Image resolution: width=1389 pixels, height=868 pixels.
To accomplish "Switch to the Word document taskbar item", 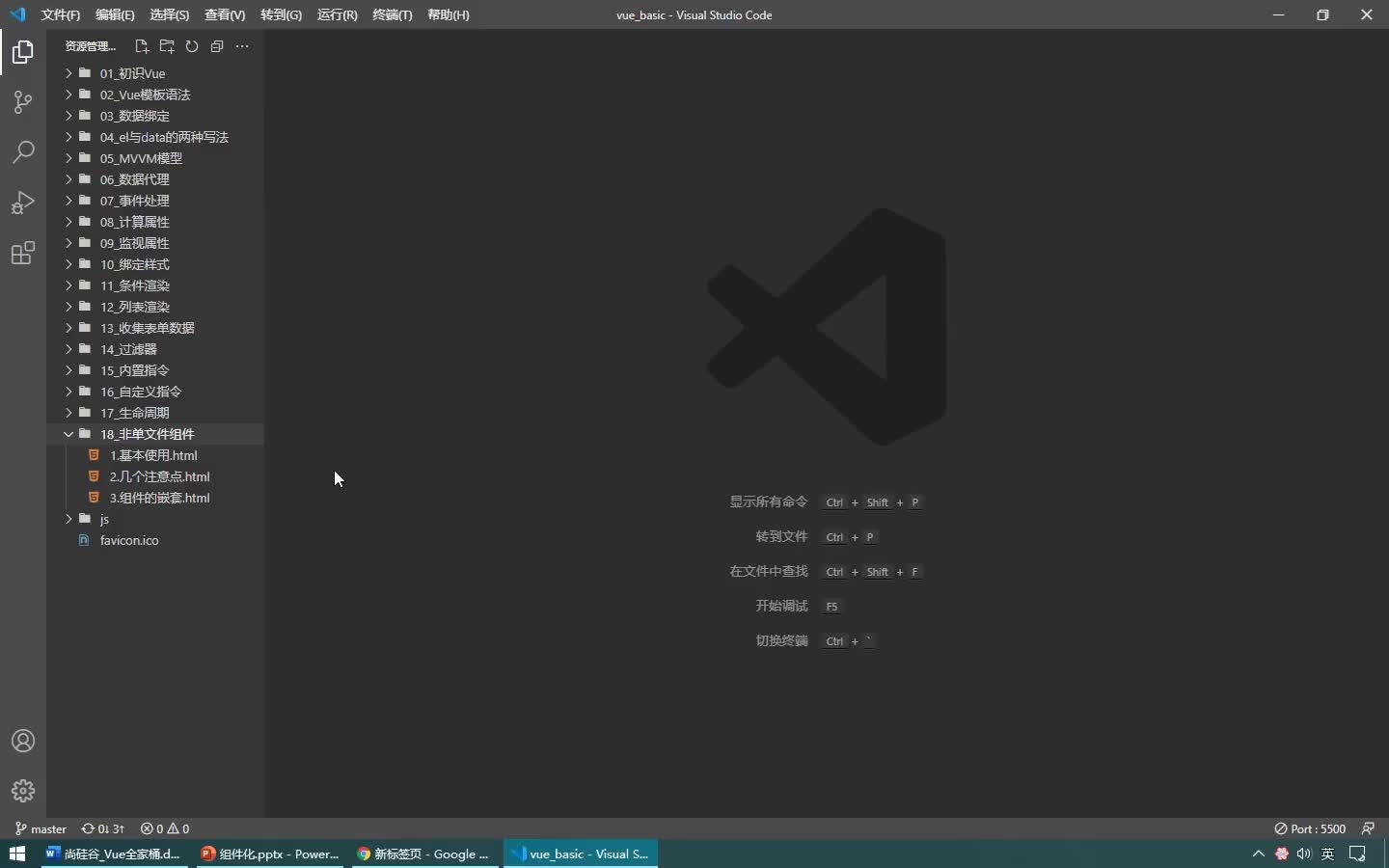I will 115,854.
